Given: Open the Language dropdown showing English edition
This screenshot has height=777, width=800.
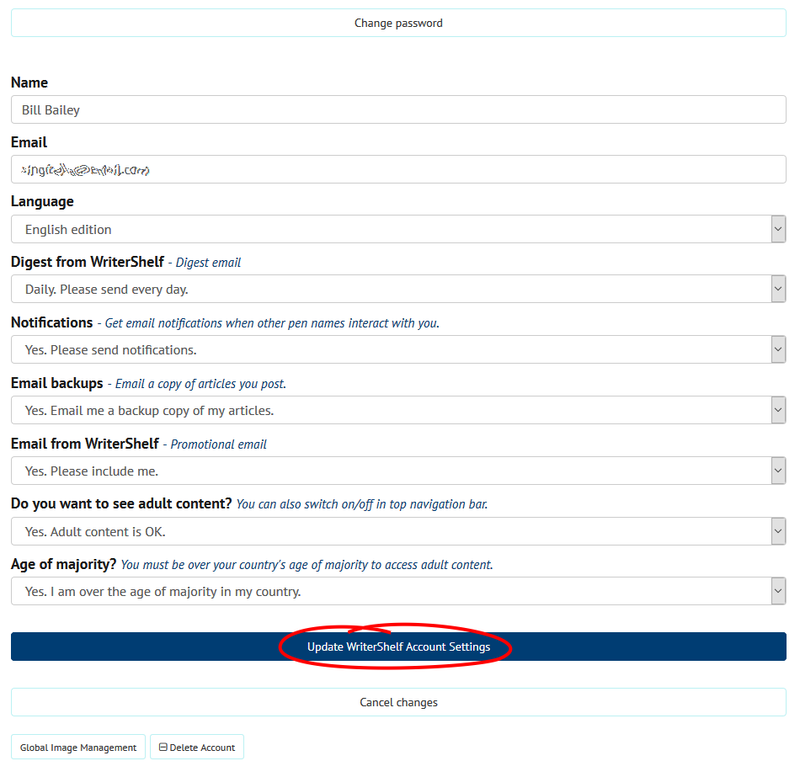Looking at the screenshot, I should pos(398,229).
